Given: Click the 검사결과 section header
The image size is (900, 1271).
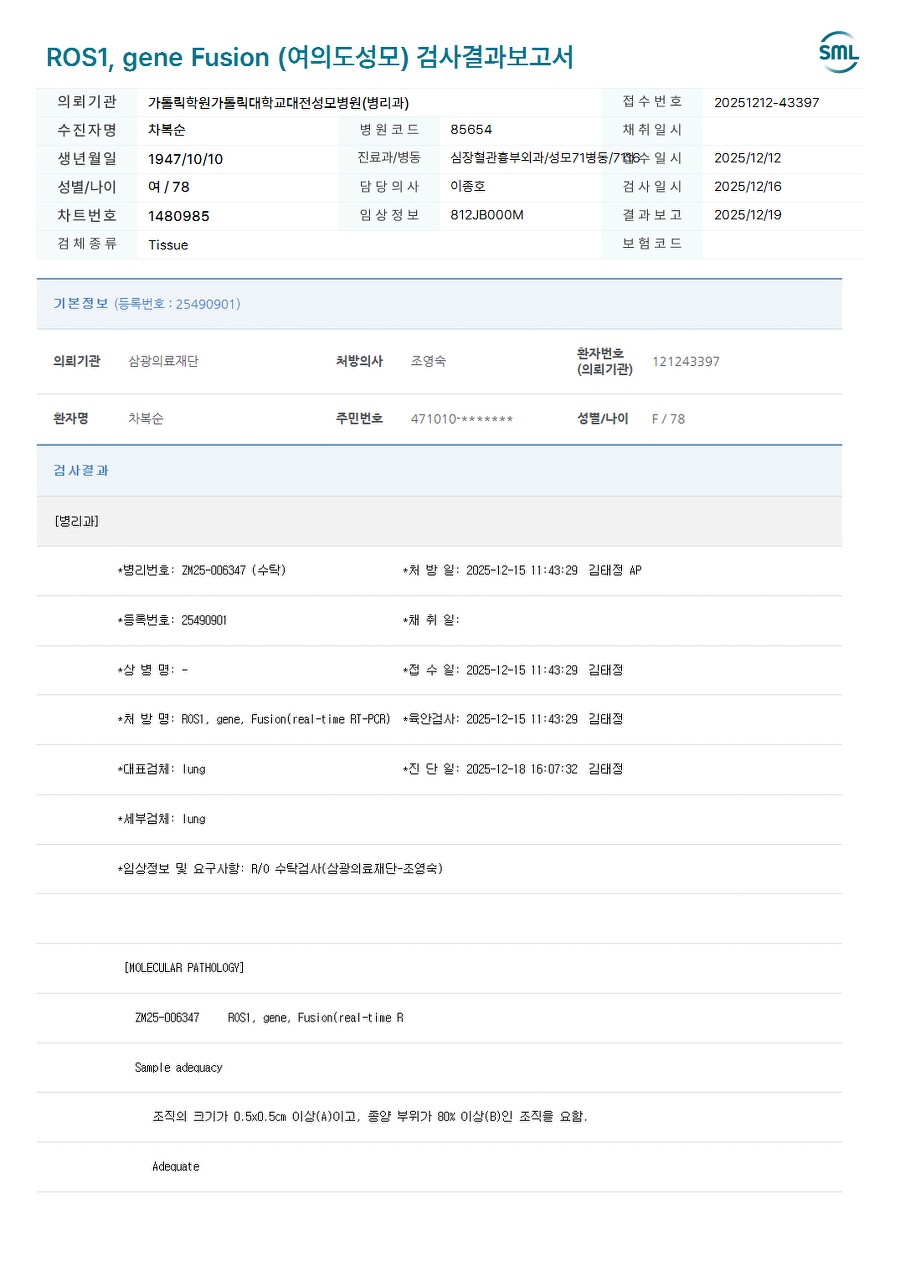Looking at the screenshot, I should click(x=439, y=471).
